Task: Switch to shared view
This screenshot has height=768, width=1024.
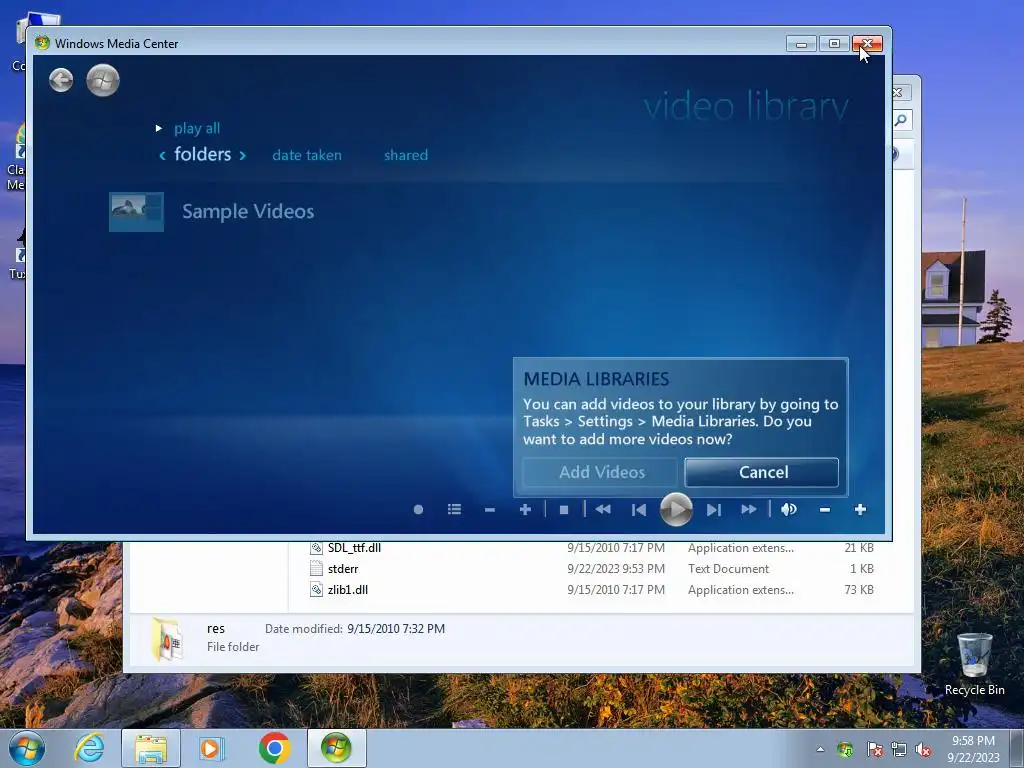Action: tap(406, 155)
